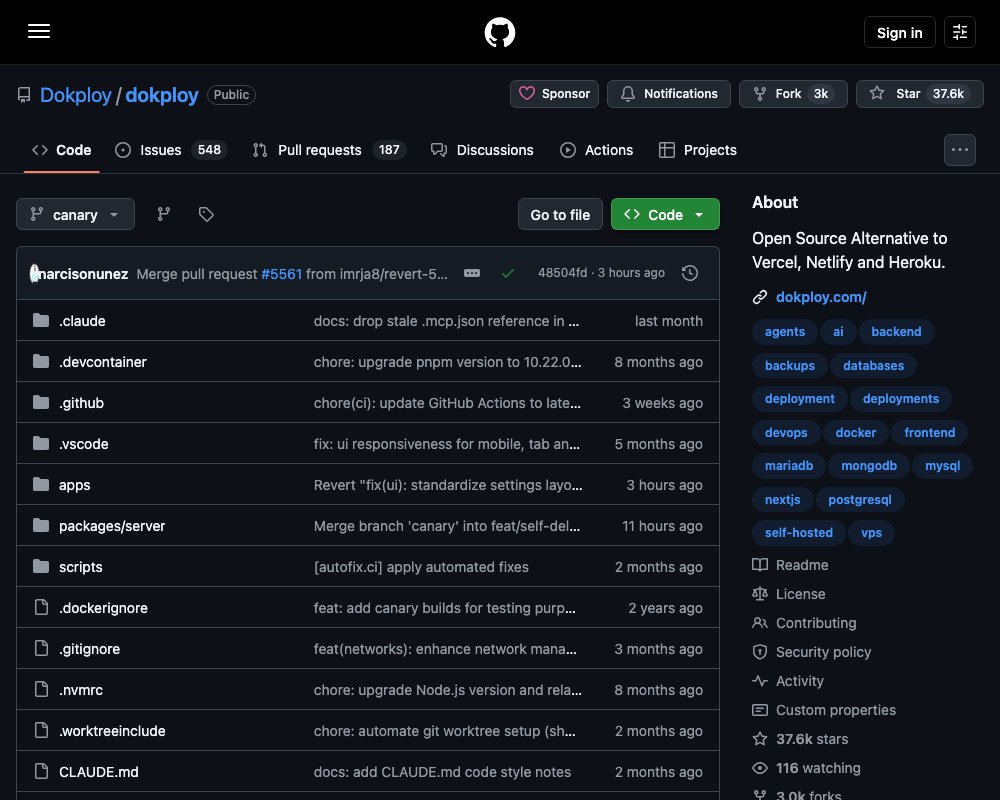Open the packages/server folder
This screenshot has width=1000, height=800.
coord(112,526)
